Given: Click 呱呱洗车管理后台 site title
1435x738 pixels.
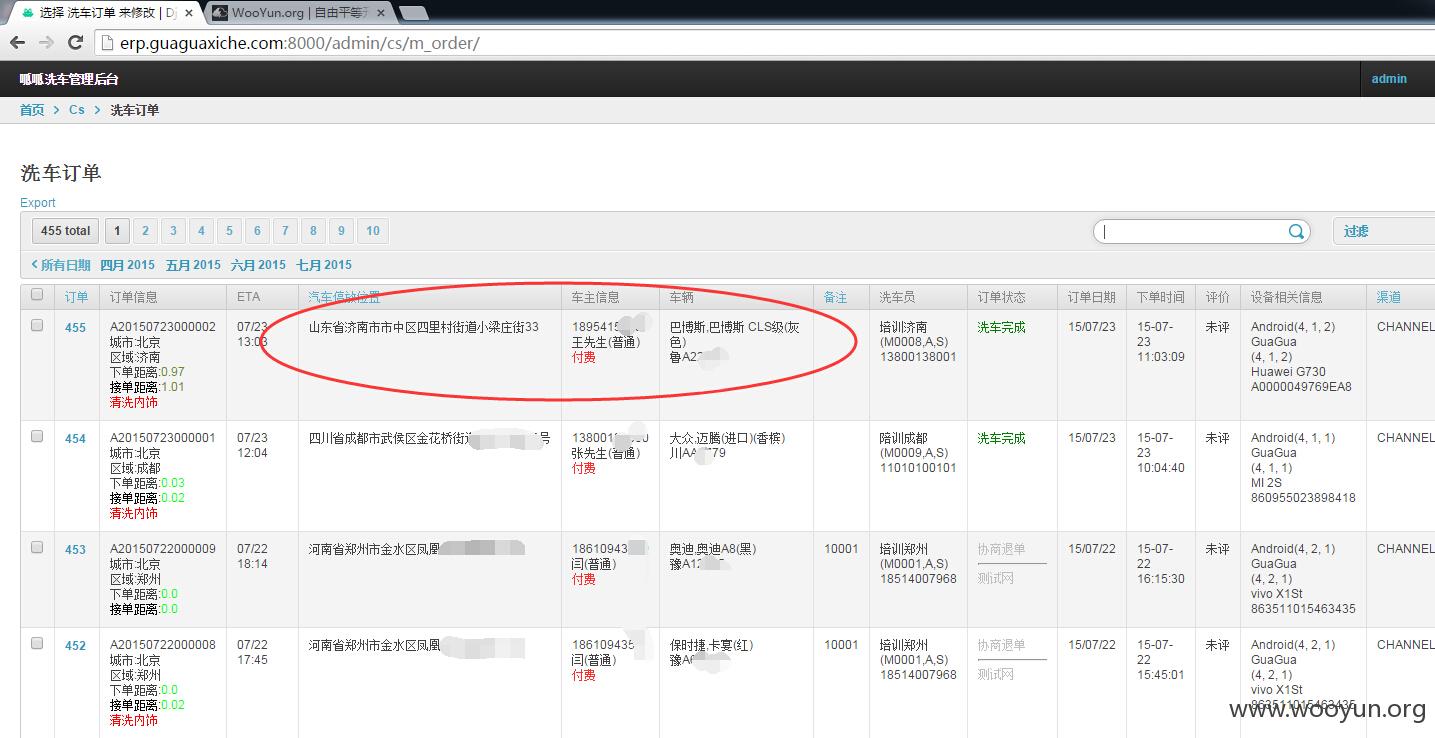Looking at the screenshot, I should coord(69,79).
